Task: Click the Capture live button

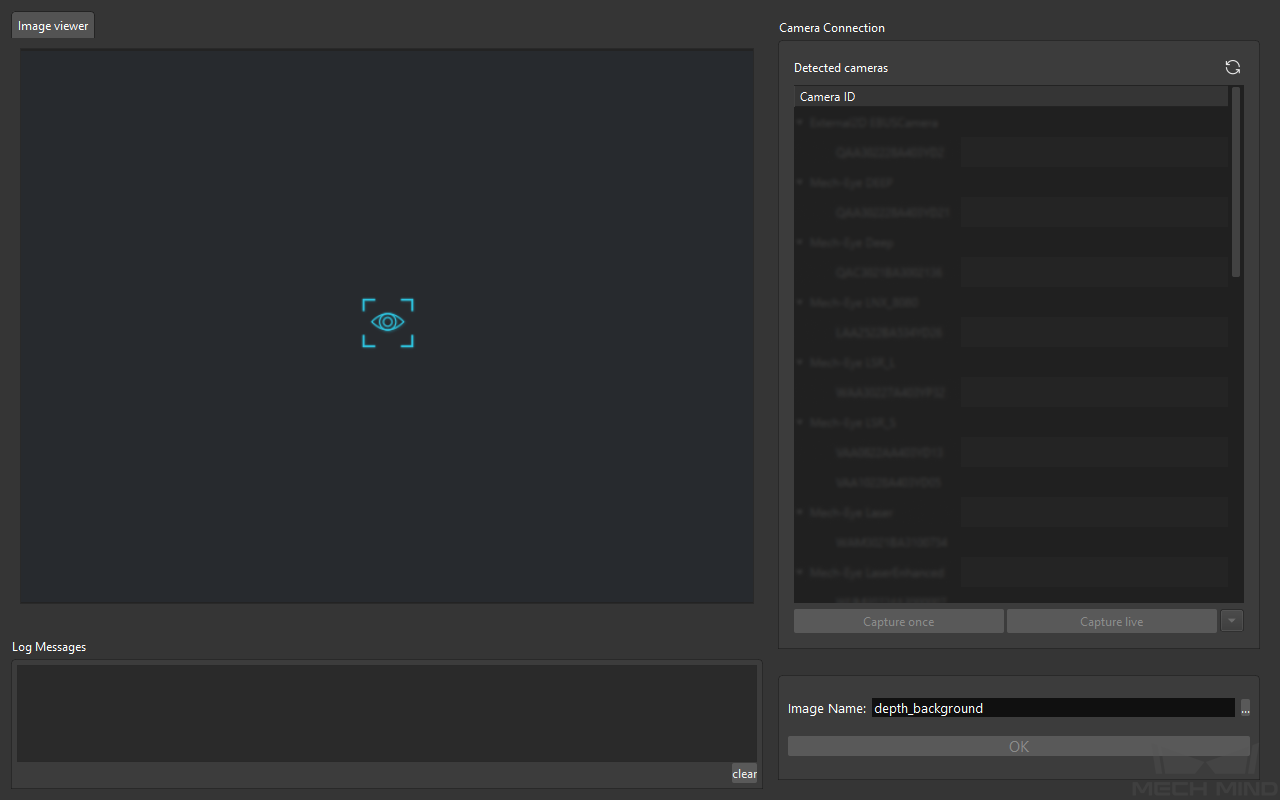Action: 1111,622
